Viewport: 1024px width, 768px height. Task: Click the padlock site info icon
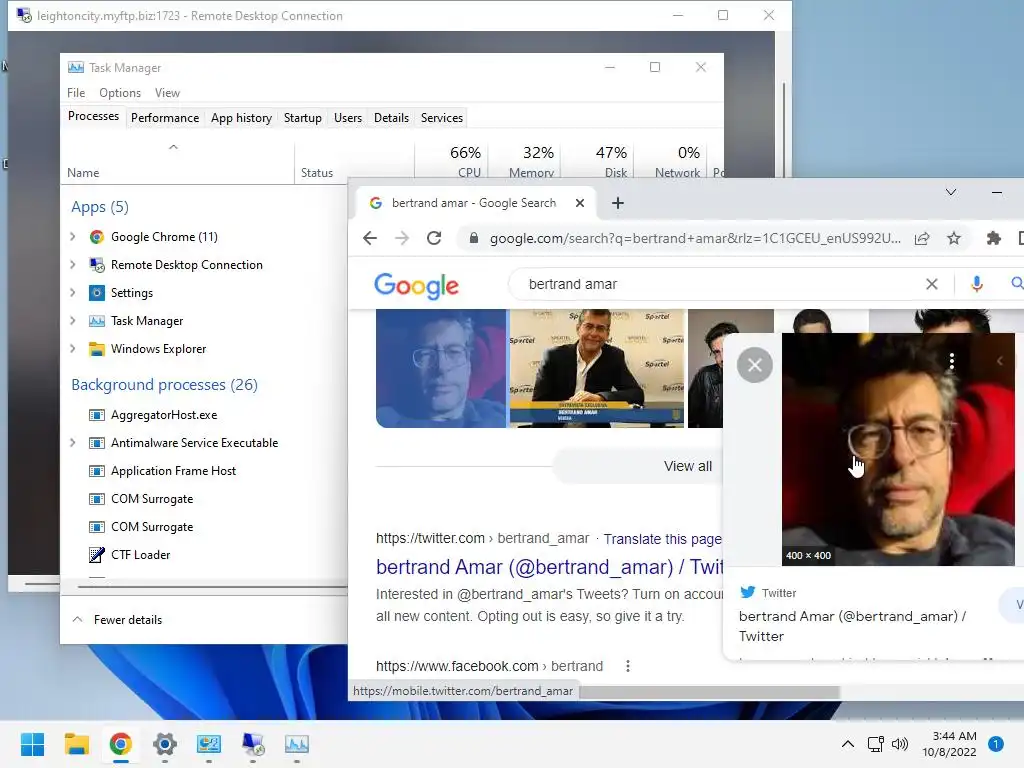pos(474,238)
